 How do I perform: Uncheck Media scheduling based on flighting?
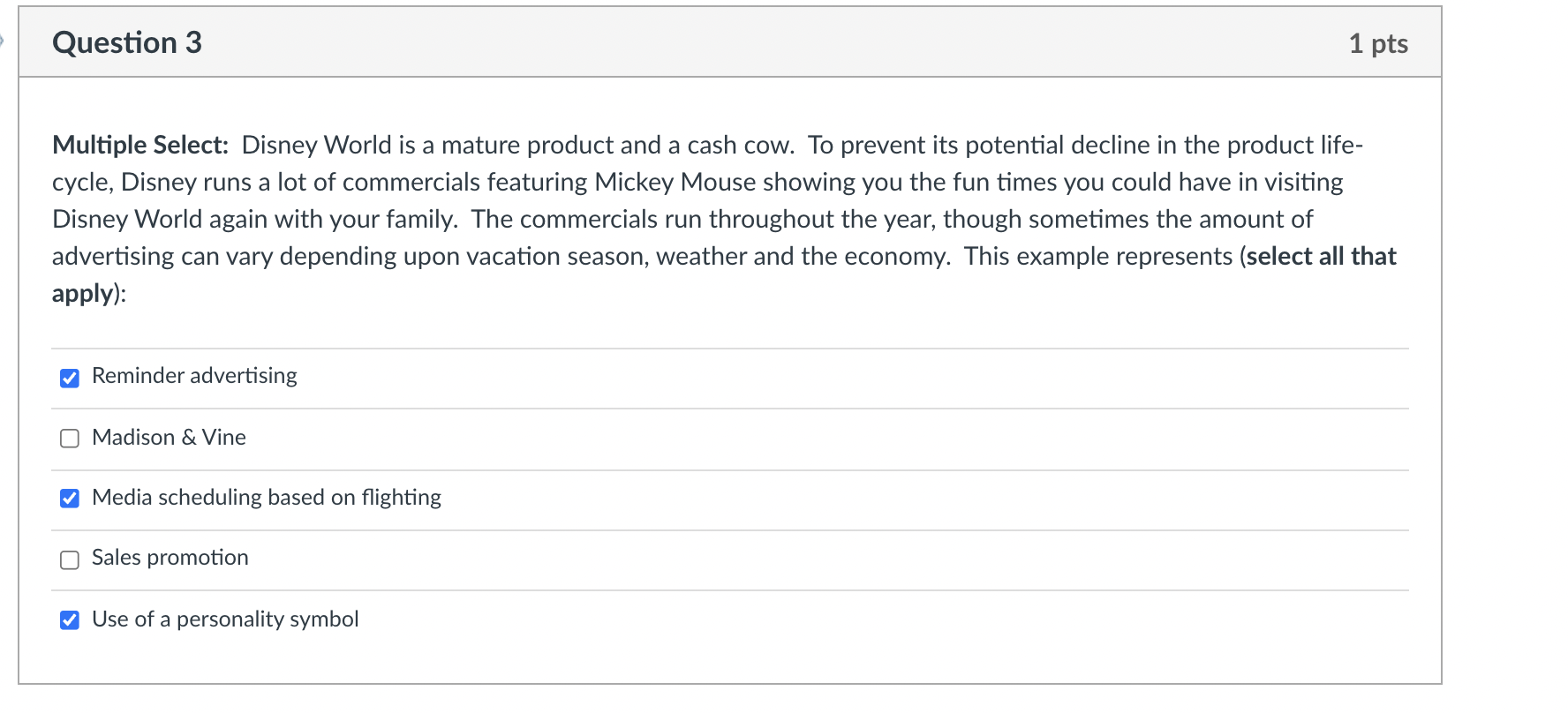(x=69, y=499)
